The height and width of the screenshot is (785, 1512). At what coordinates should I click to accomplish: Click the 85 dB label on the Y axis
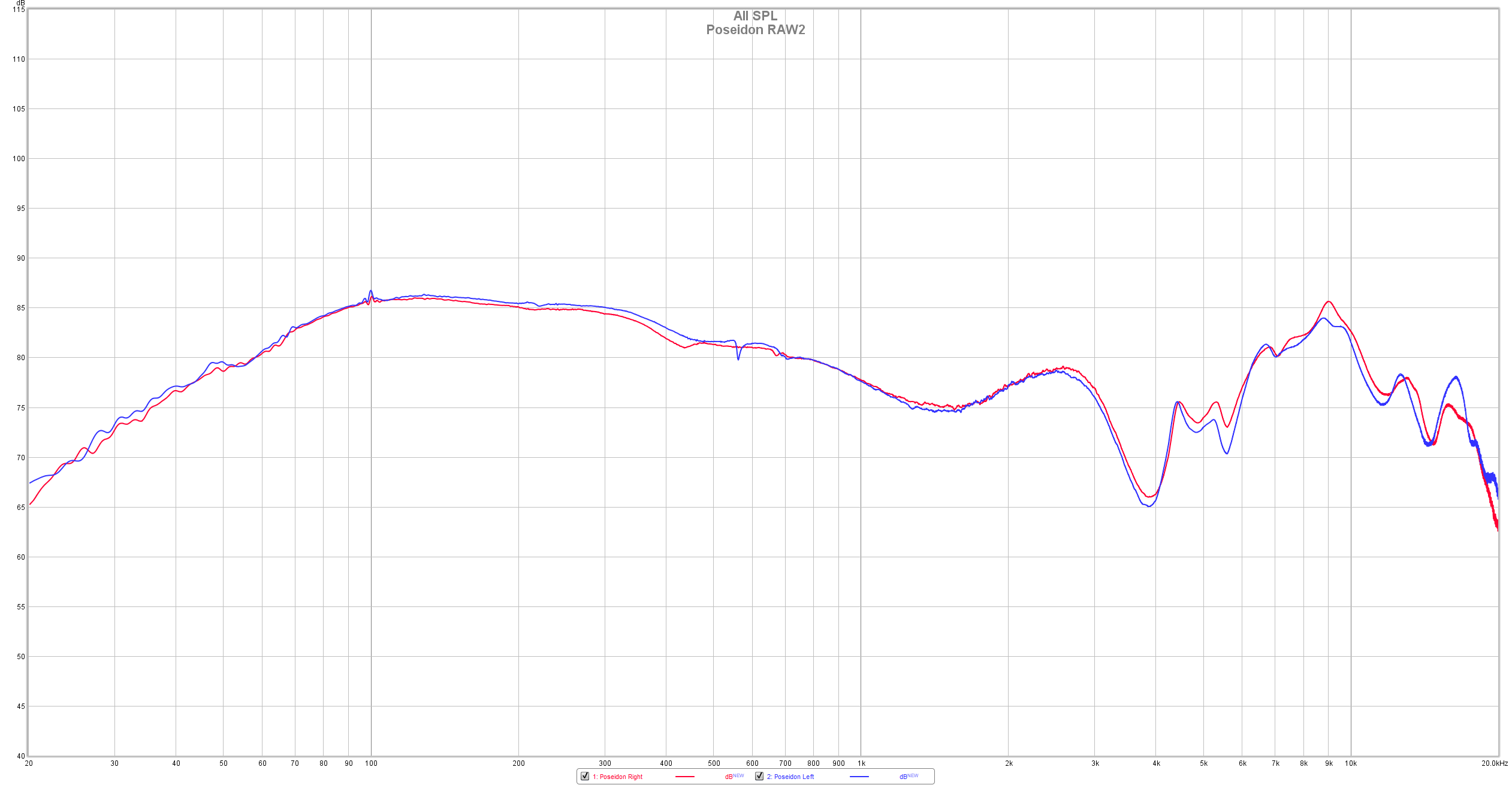point(20,308)
